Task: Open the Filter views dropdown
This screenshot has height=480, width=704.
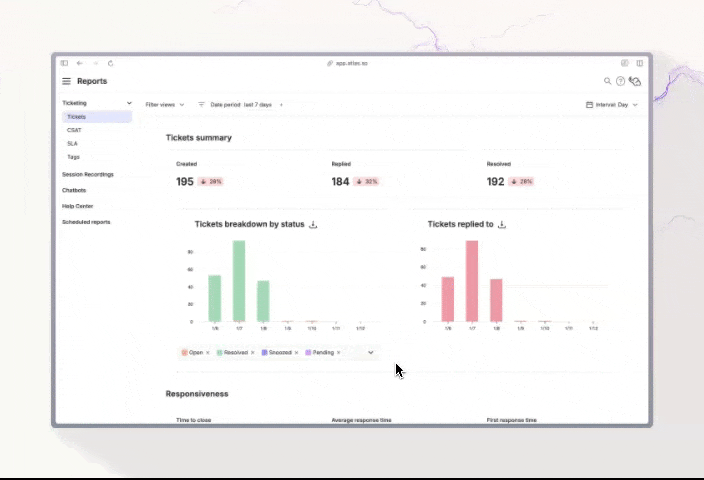Action: click(x=165, y=104)
